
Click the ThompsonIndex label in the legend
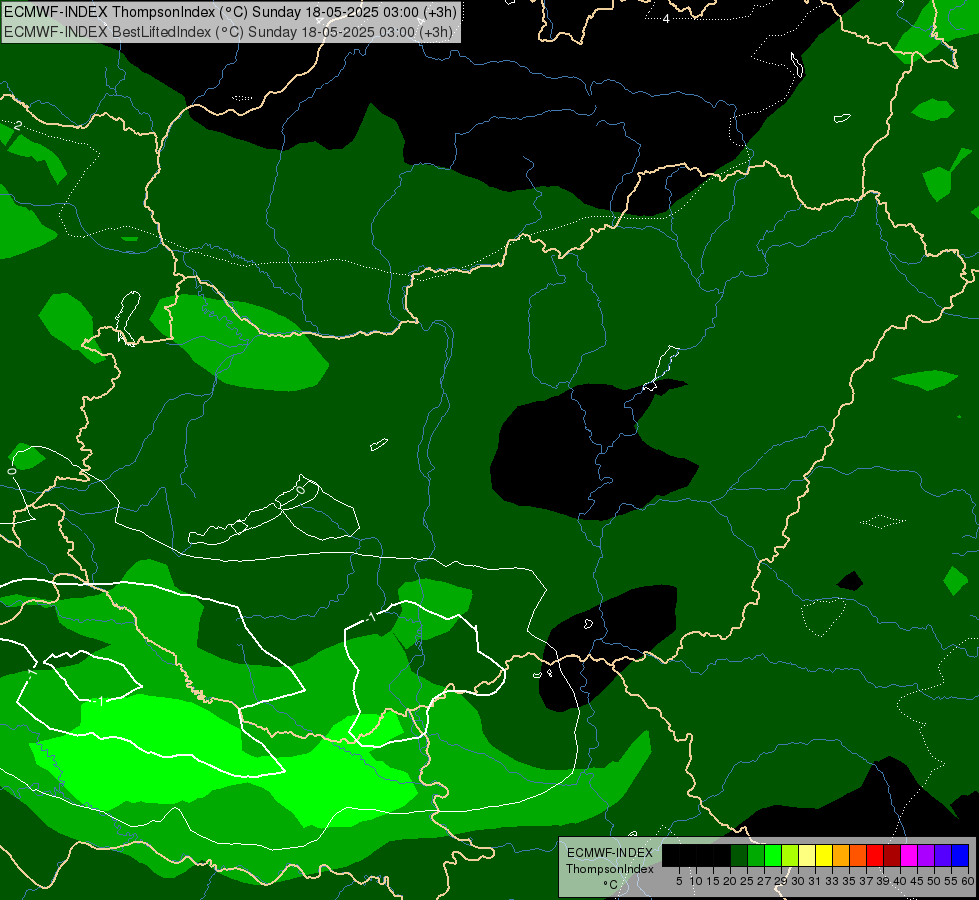(609, 869)
